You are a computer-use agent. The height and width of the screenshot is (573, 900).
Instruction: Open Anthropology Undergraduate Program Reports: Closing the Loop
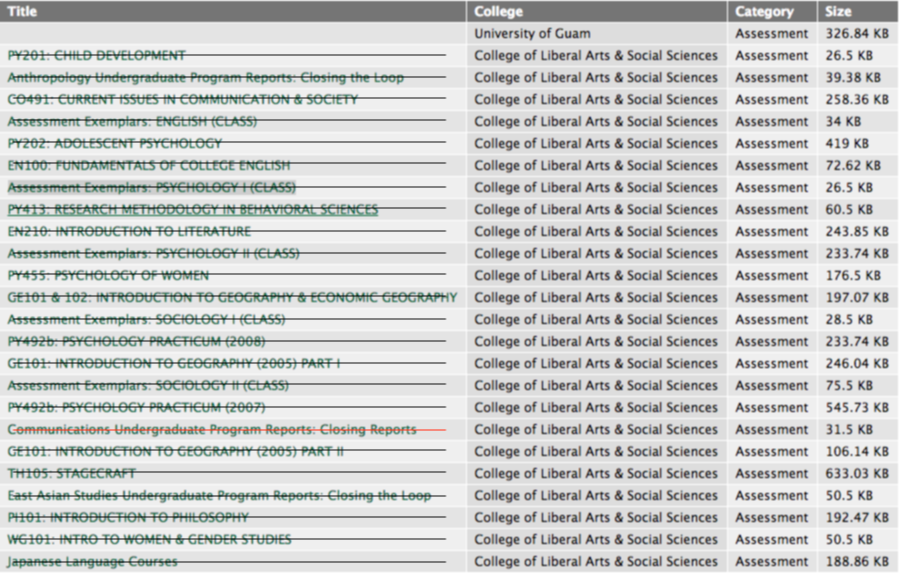click(x=205, y=78)
